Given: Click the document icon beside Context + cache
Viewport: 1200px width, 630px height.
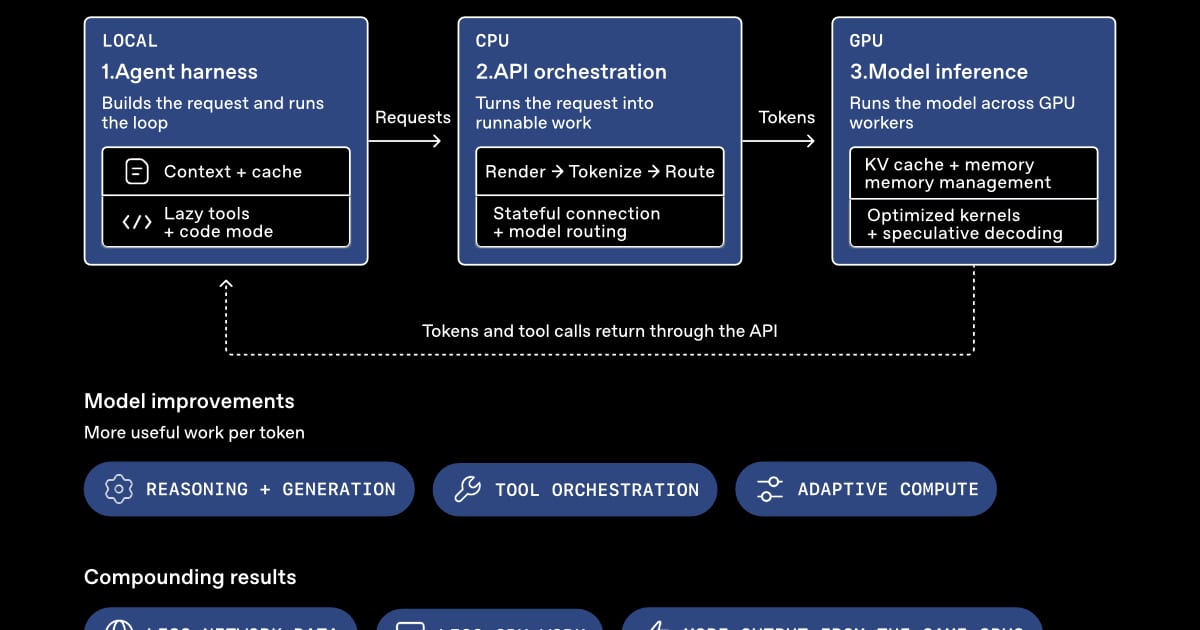Looking at the screenshot, I should coord(136,172).
